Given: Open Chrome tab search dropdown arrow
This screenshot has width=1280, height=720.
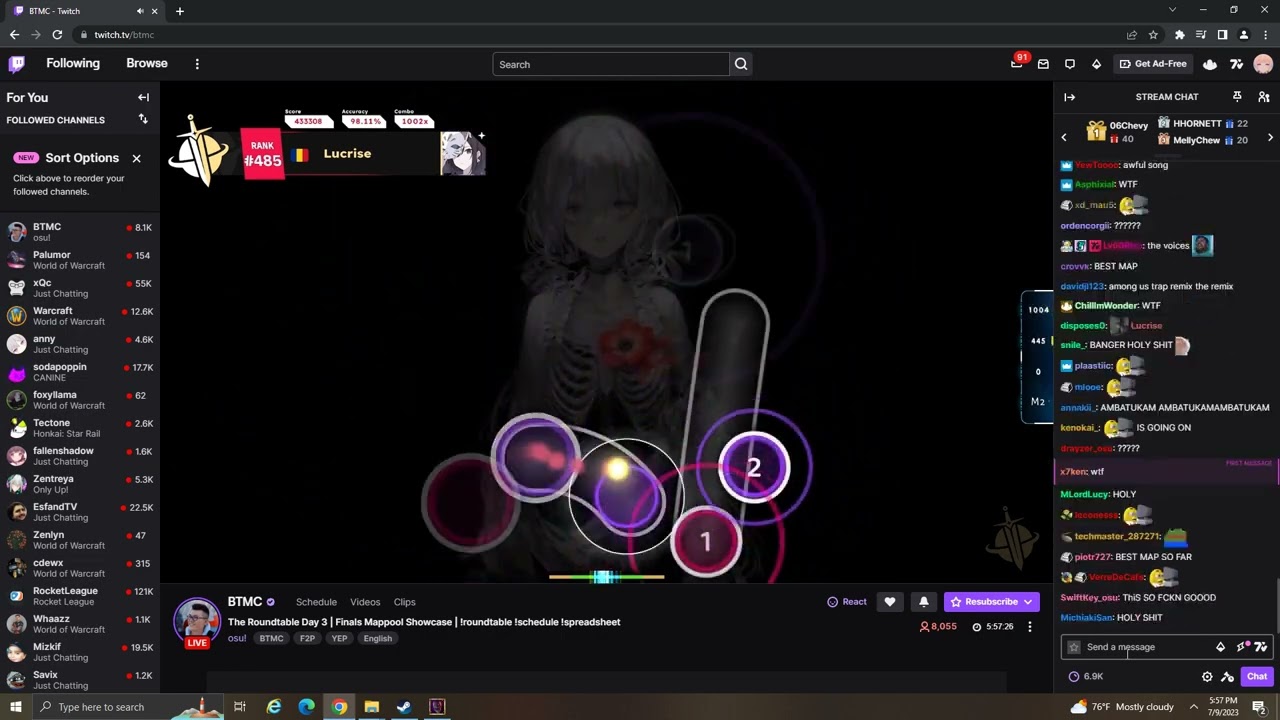Looking at the screenshot, I should point(1172,10).
